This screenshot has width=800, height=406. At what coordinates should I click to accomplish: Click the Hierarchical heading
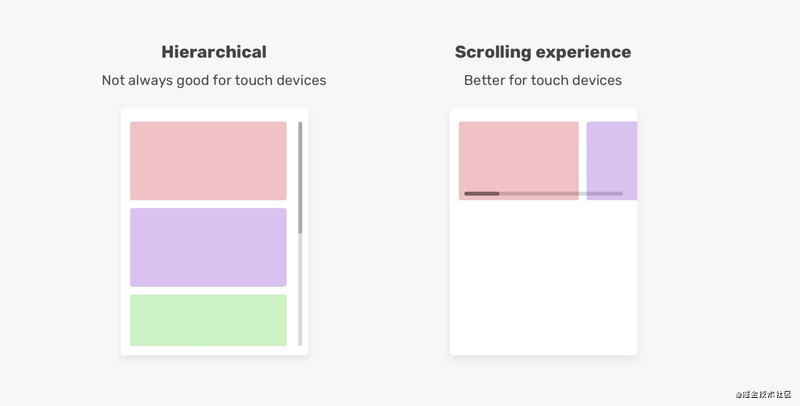coord(214,52)
